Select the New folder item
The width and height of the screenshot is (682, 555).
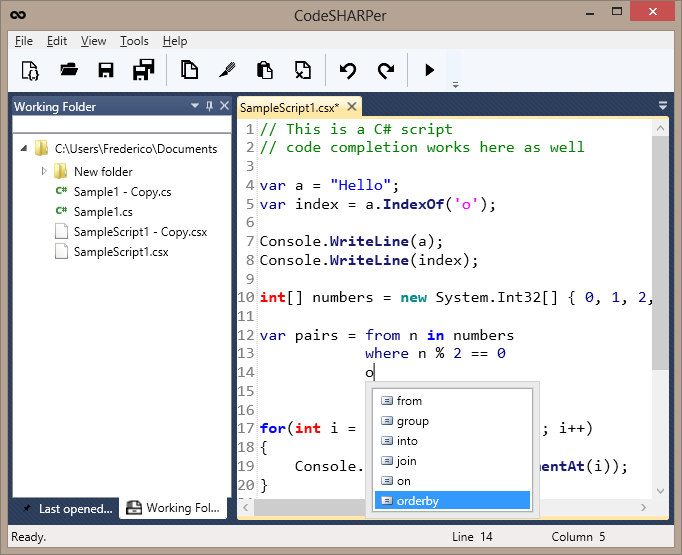[x=103, y=172]
